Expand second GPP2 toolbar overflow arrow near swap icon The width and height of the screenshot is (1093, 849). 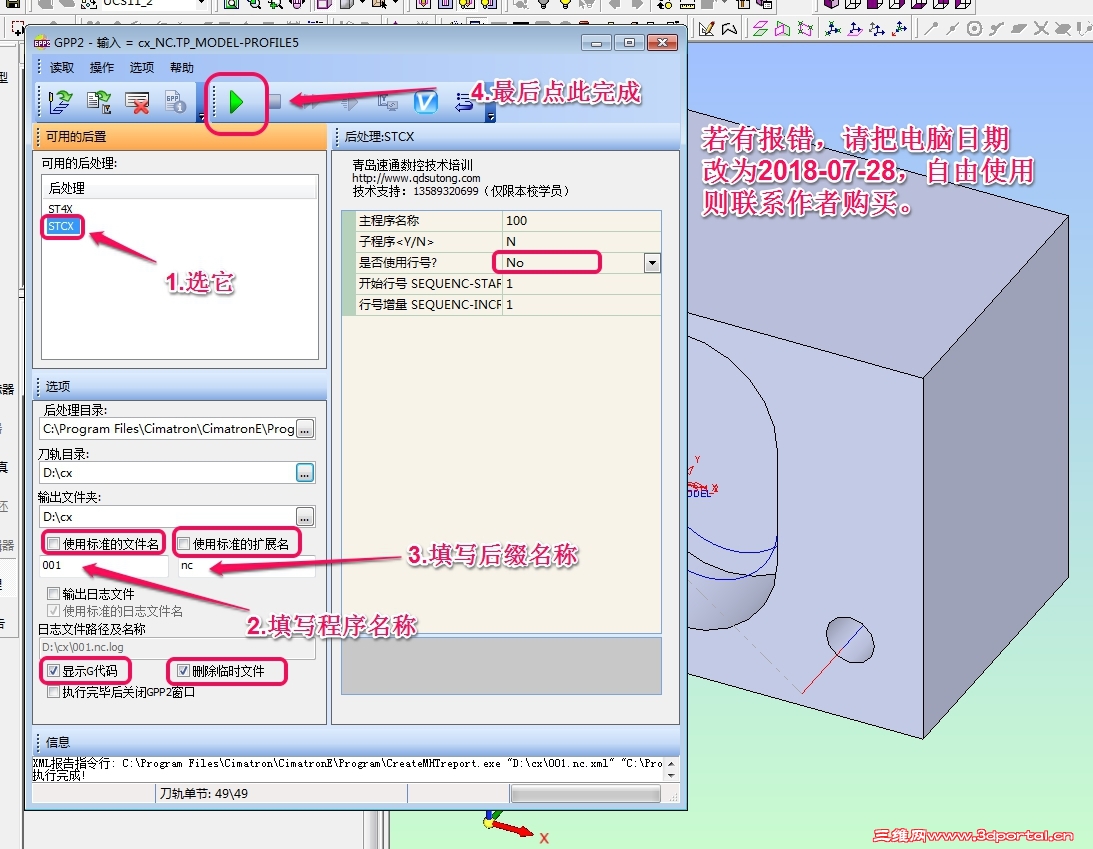pyautogui.click(x=491, y=117)
